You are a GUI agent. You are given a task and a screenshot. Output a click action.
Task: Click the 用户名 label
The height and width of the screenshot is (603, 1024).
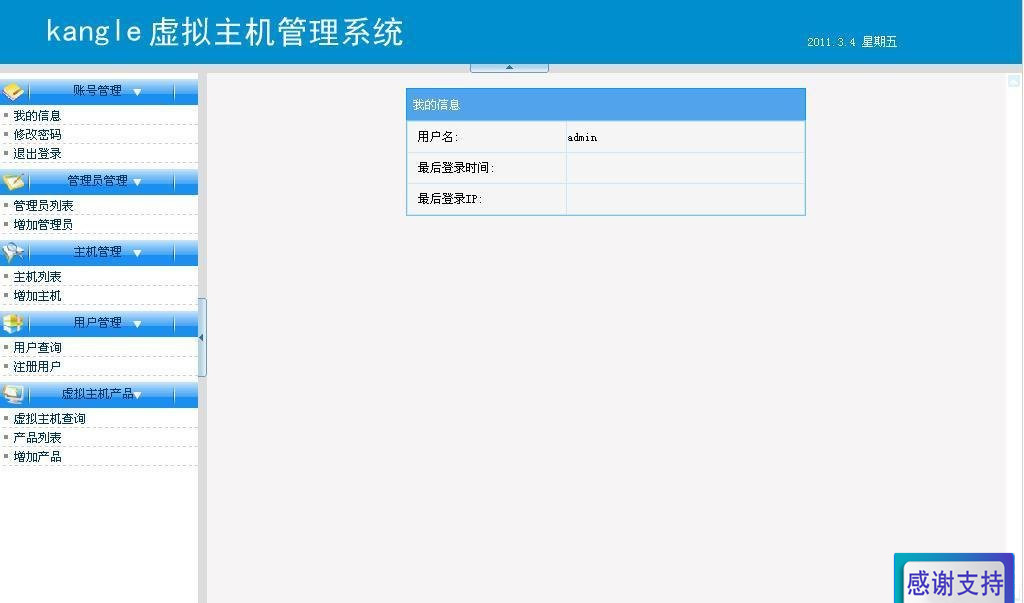pos(438,137)
